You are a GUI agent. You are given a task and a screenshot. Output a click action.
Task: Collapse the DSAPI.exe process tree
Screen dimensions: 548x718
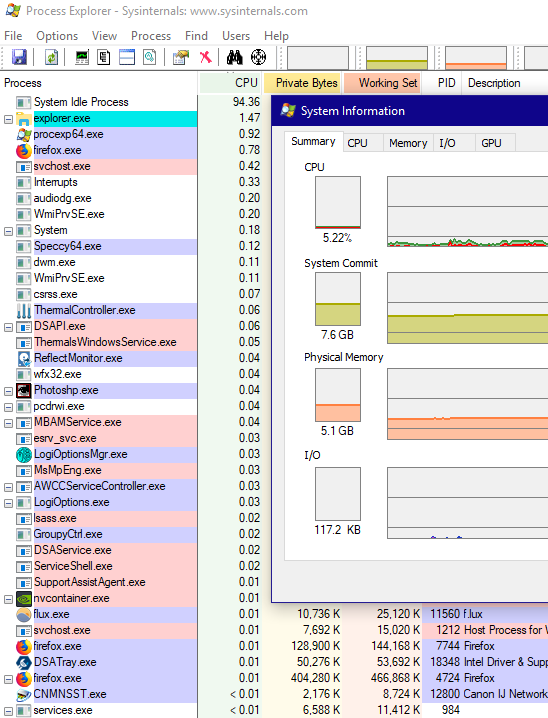[x=8, y=327]
